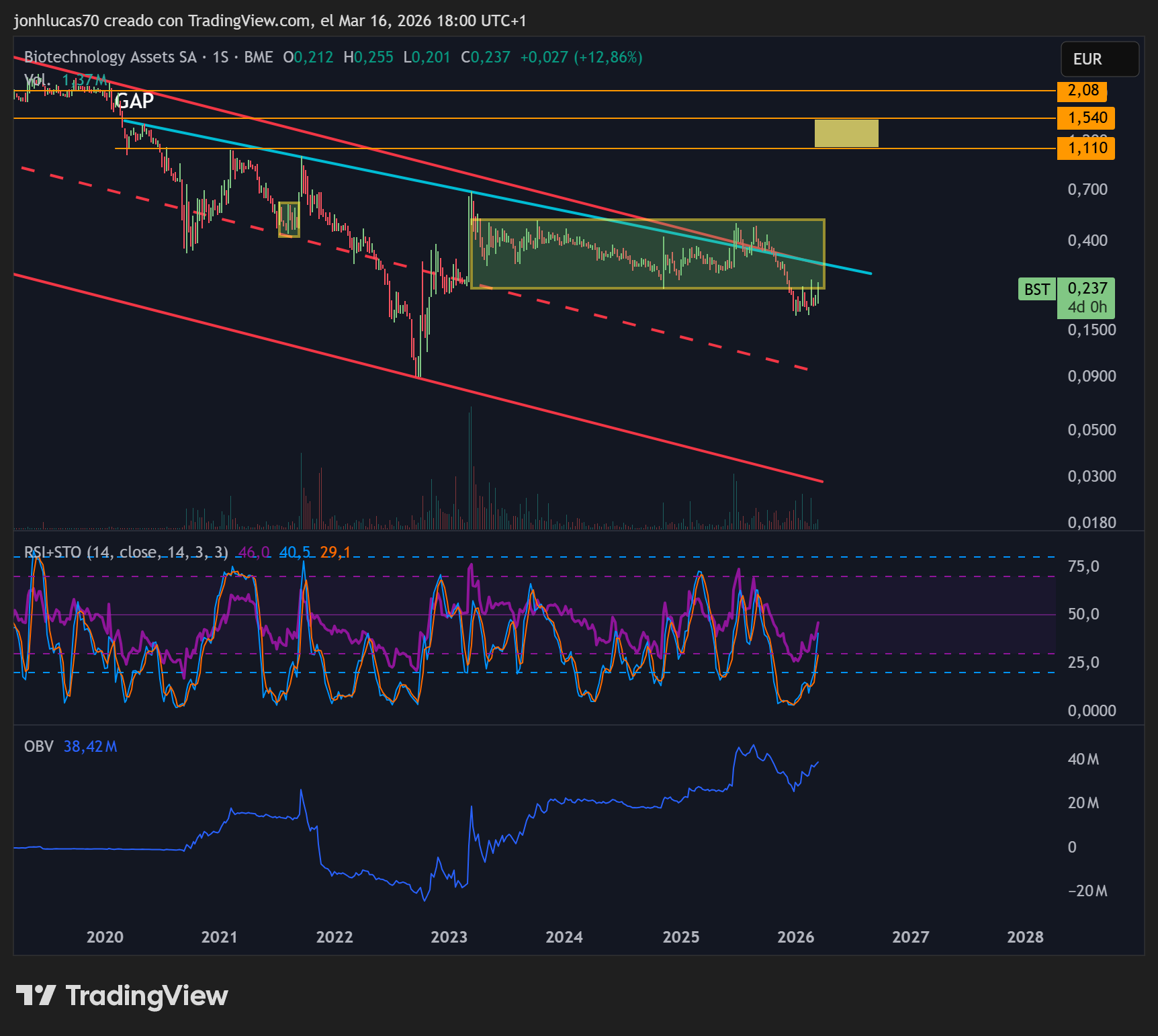Click the GAP text annotation
Screen dimensions: 1158x1036
134,101
